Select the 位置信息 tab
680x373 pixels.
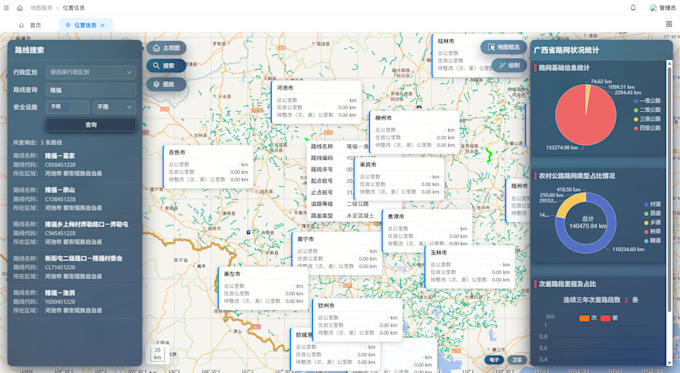(x=85, y=25)
